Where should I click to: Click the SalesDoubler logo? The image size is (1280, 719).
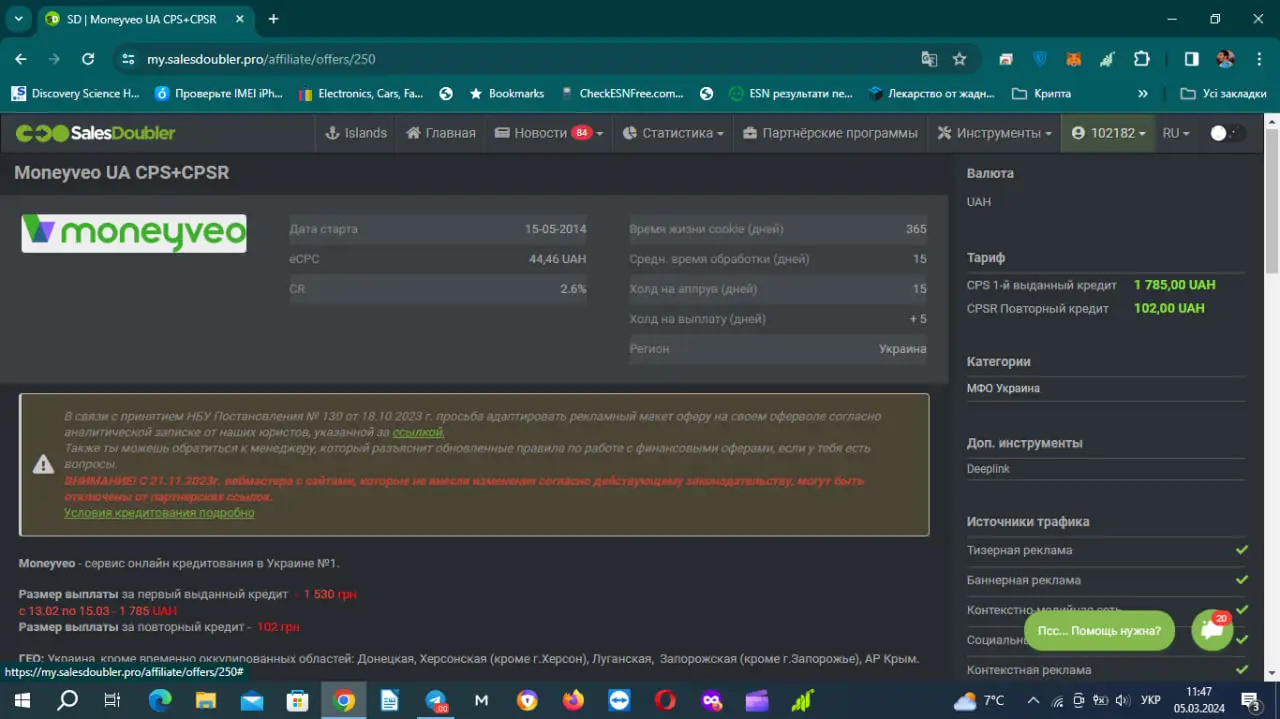95,133
